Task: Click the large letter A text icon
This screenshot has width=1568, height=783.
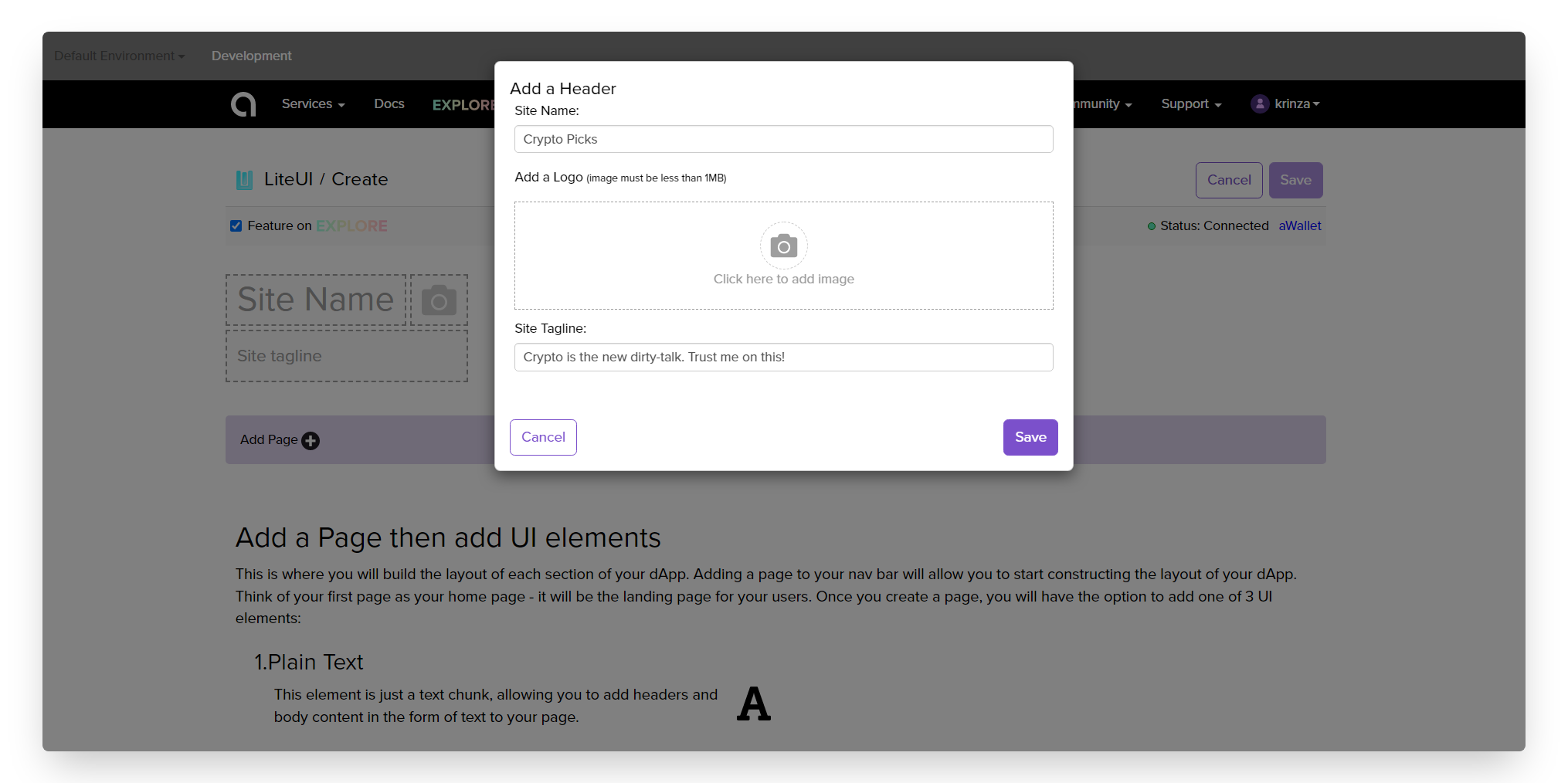Action: (754, 704)
